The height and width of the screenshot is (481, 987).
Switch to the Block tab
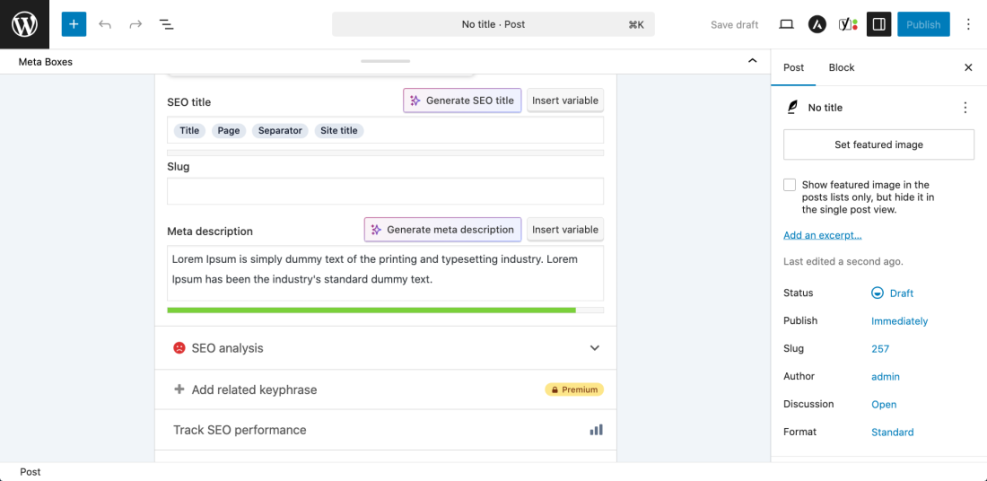[842, 67]
